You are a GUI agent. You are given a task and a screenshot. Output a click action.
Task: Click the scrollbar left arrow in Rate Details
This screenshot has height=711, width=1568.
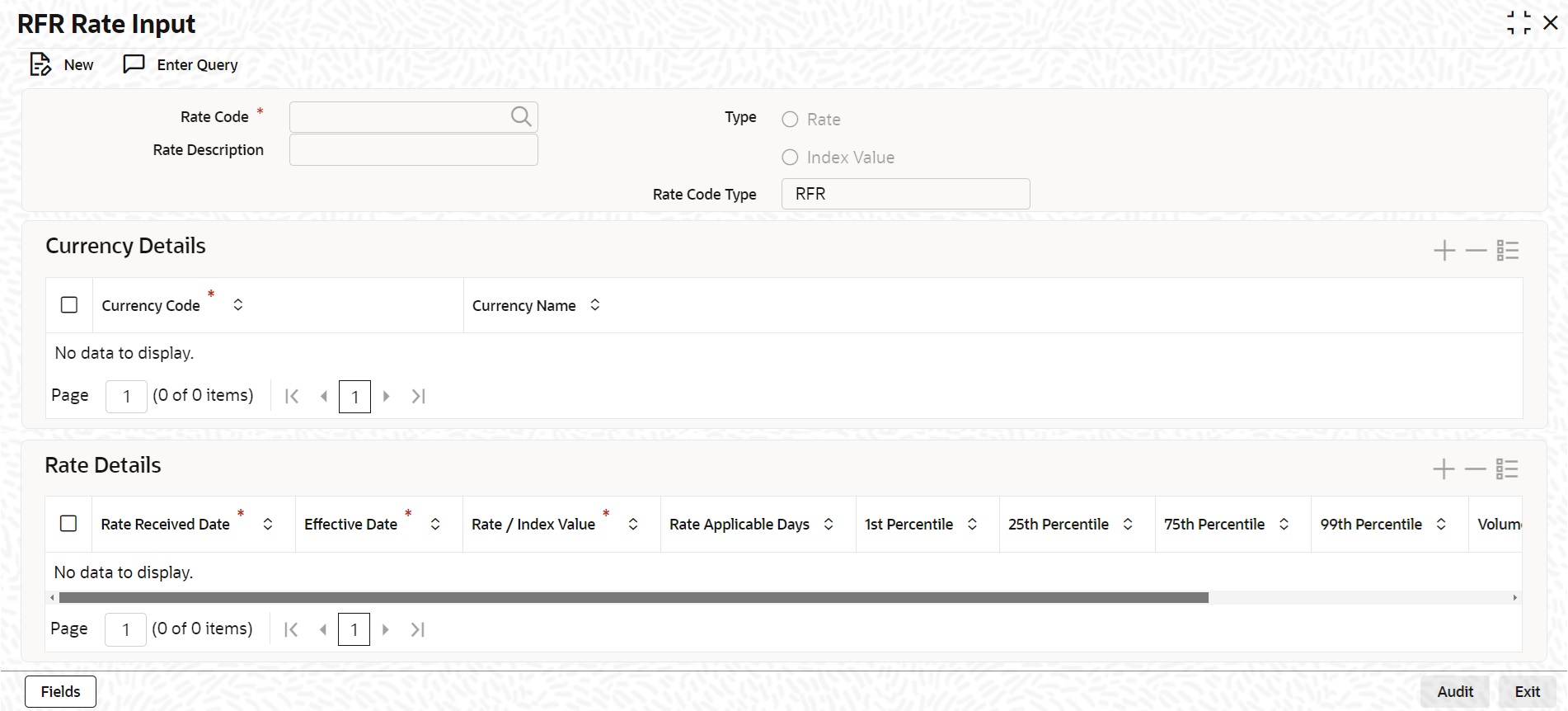pyautogui.click(x=52, y=597)
